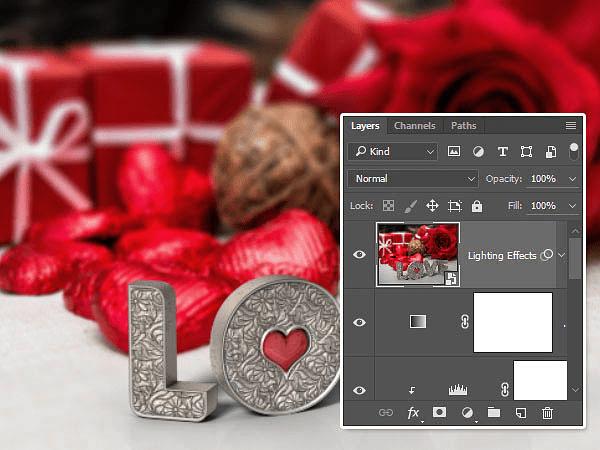Hide the Lighting Effects layer

[x=359, y=254]
